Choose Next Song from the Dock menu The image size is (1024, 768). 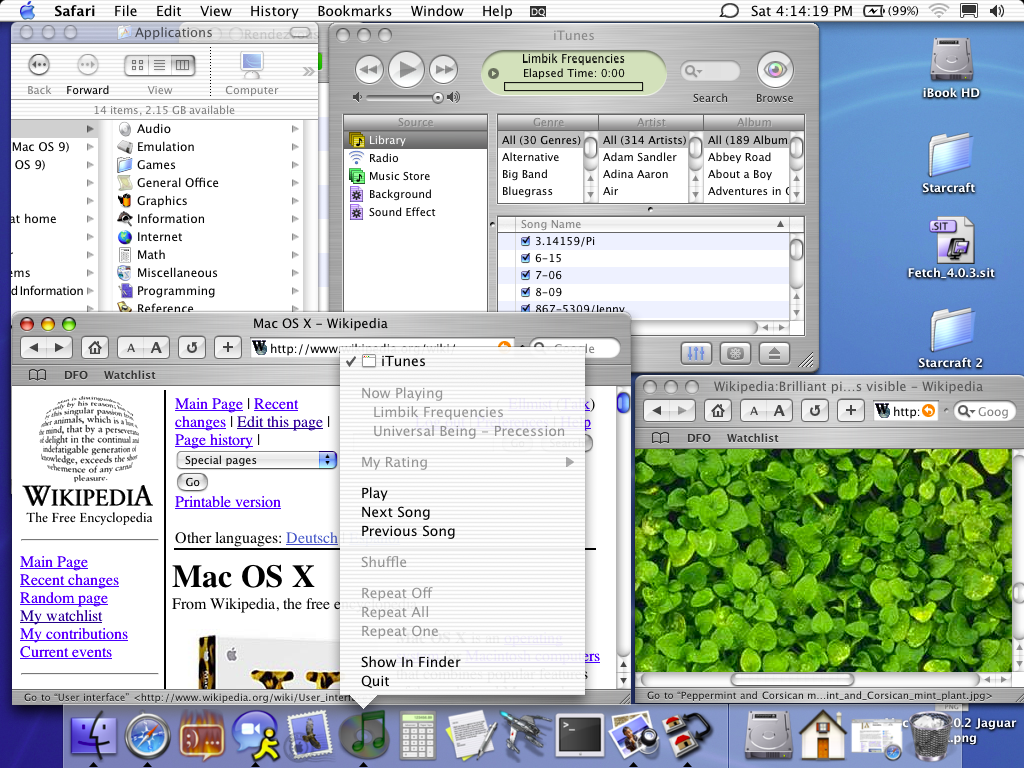(x=395, y=512)
